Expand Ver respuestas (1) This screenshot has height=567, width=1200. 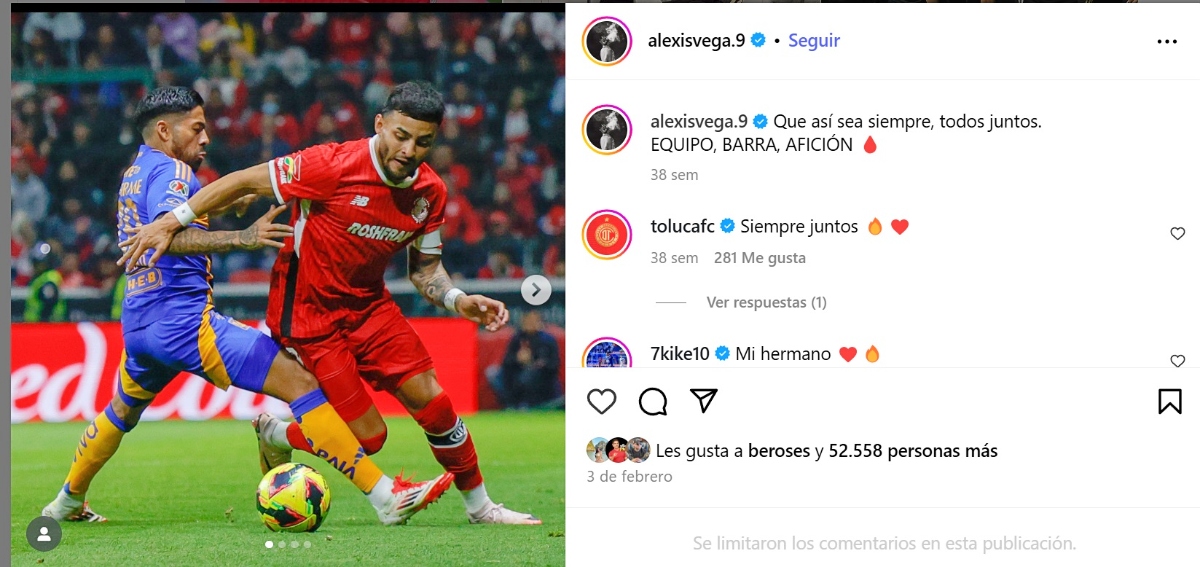(x=766, y=302)
